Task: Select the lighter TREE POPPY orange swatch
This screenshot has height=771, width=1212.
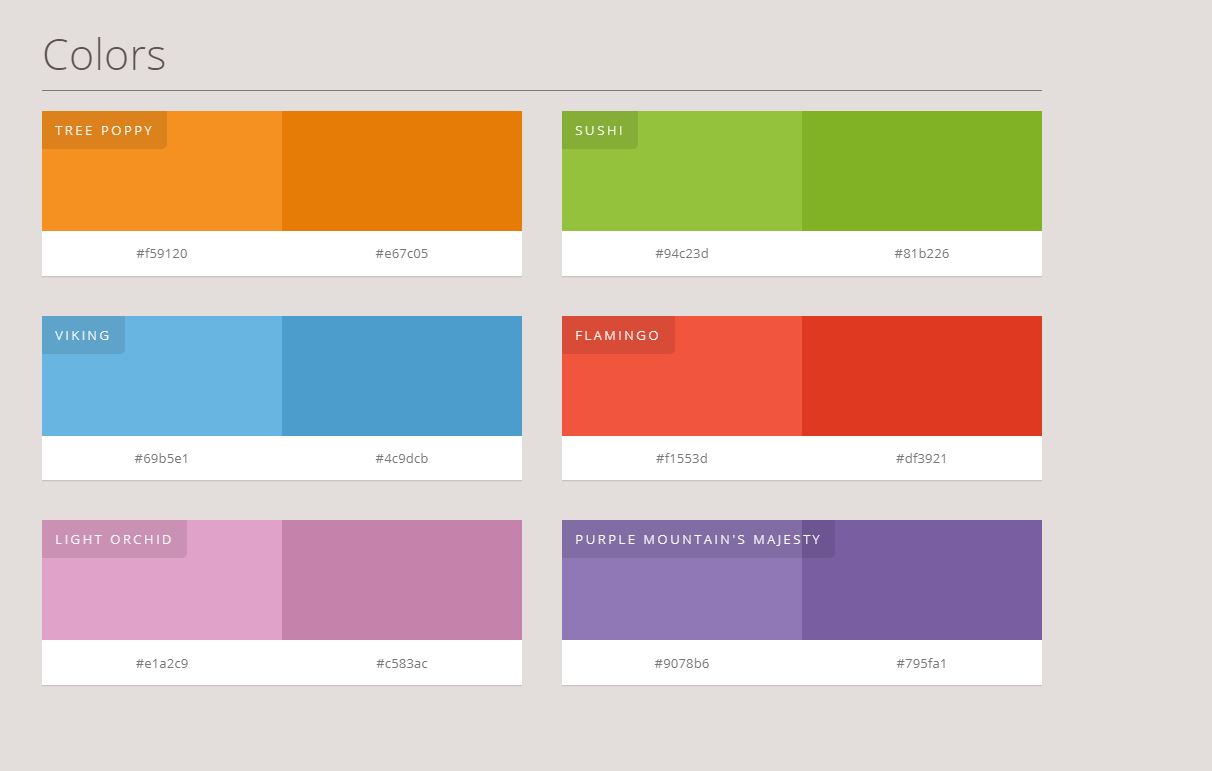Action: [160, 180]
